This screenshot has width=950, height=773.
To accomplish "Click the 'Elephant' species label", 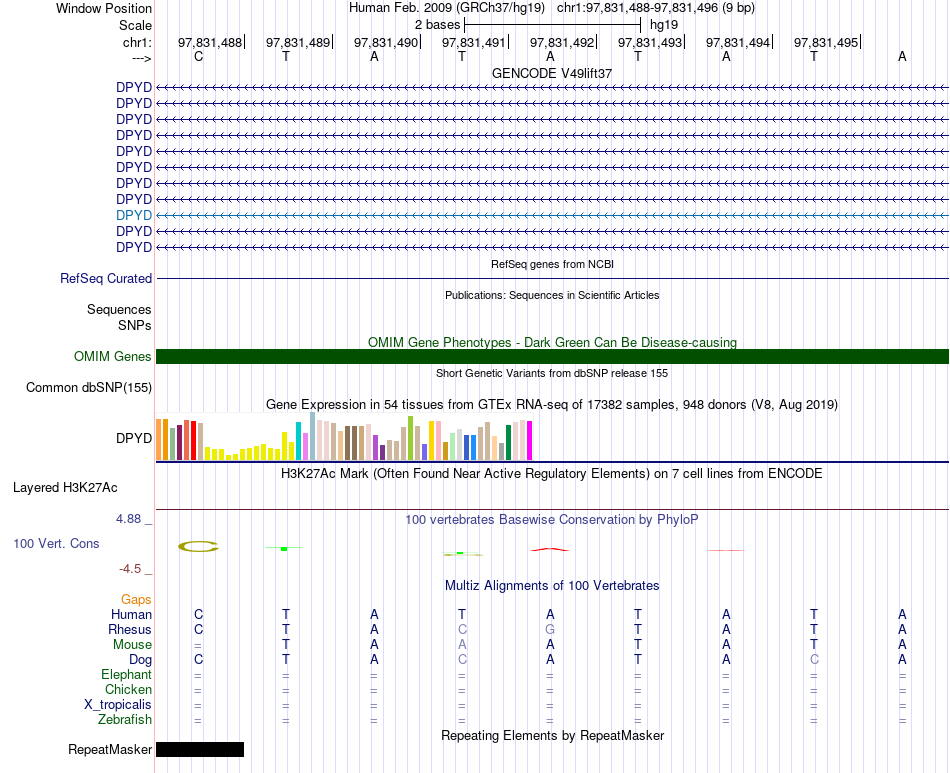I will 127,675.
